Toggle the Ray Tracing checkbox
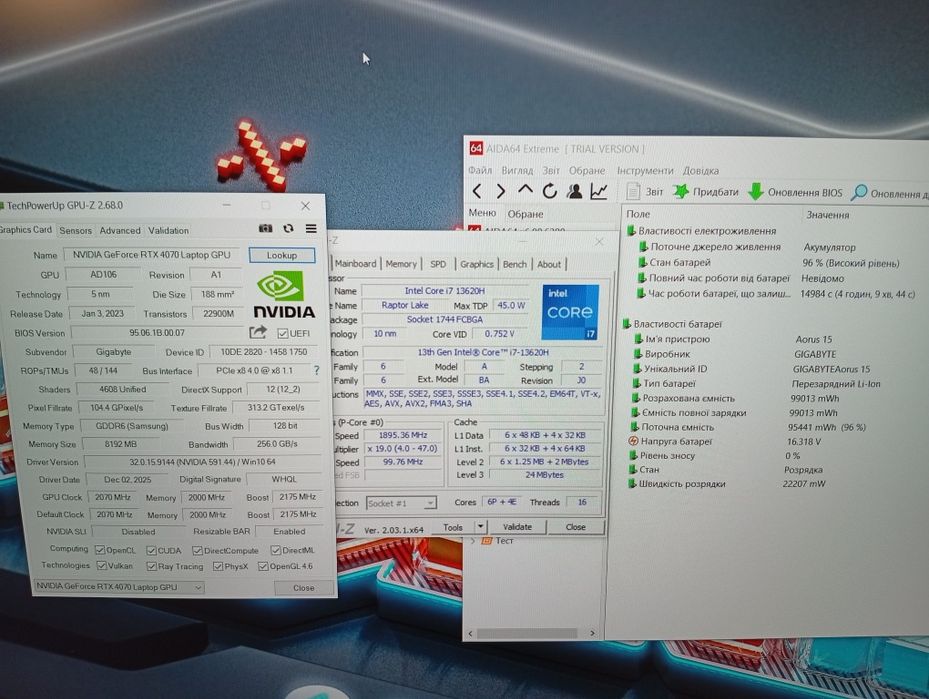 [152, 566]
